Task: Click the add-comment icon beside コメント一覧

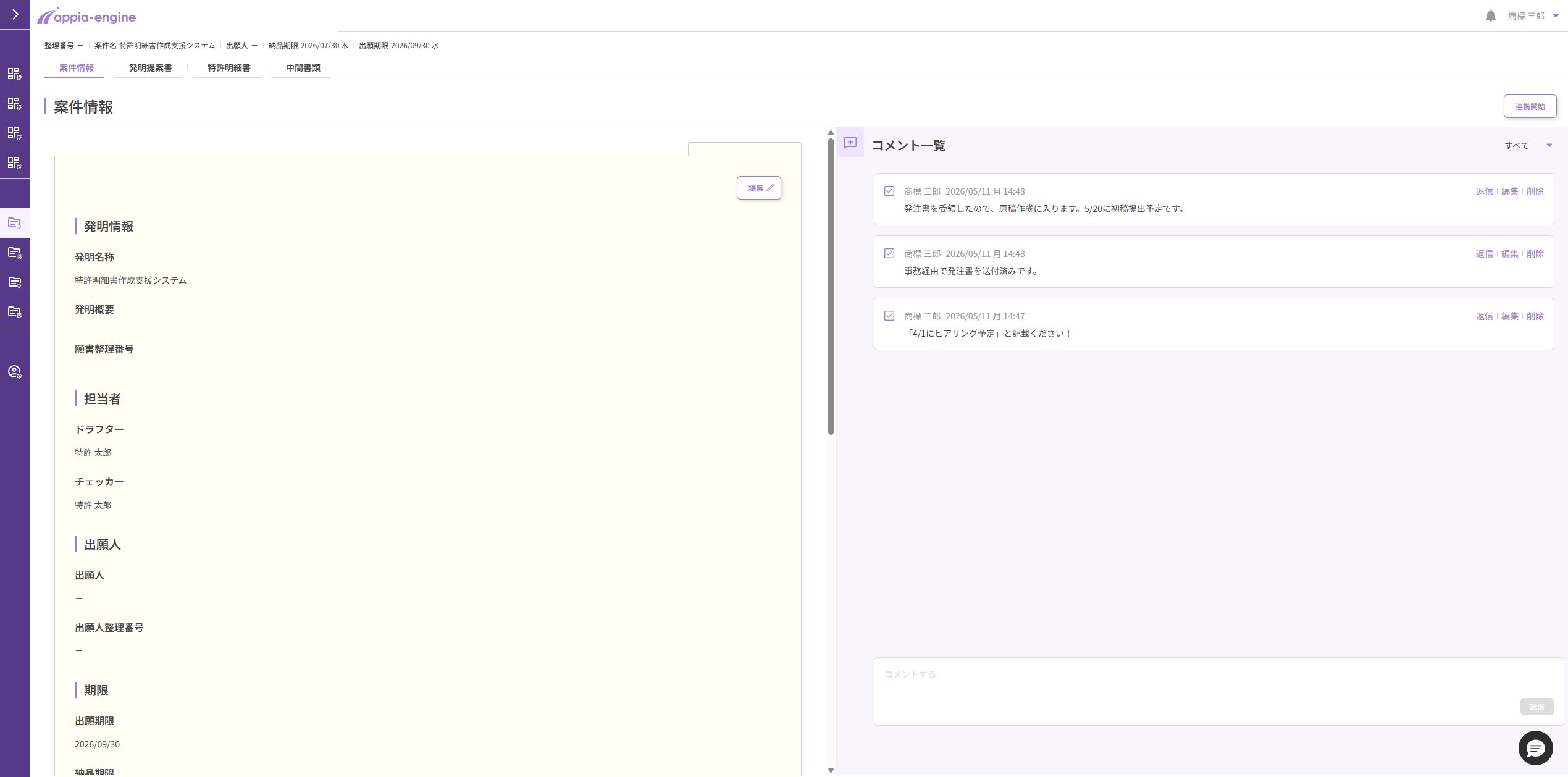Action: (x=850, y=143)
